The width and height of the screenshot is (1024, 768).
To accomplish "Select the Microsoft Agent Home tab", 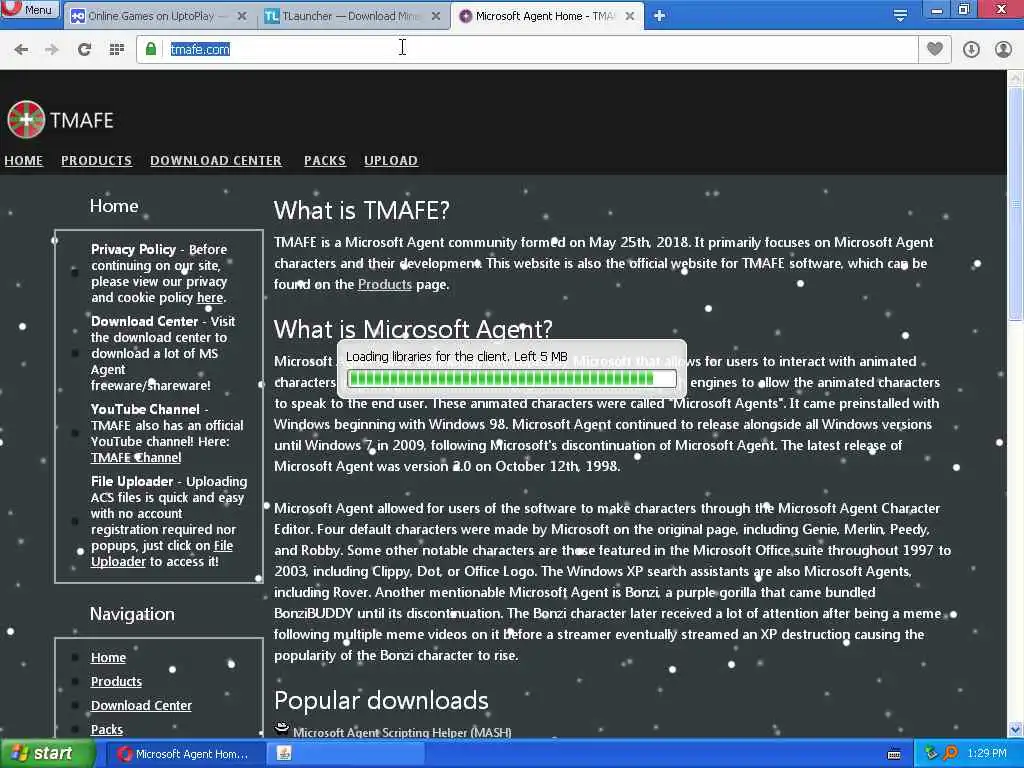I will coord(546,16).
